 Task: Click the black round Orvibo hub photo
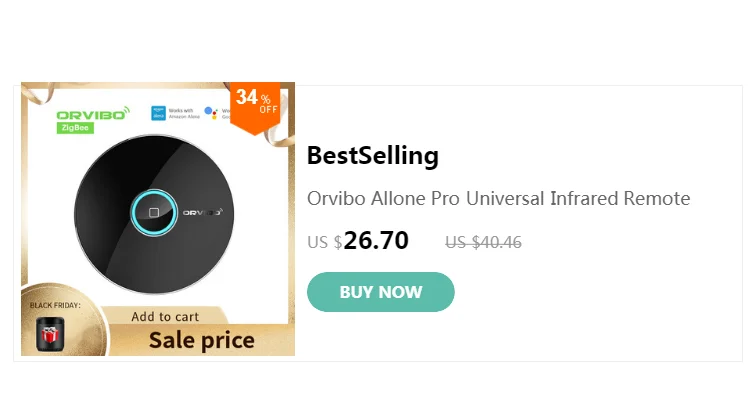pyautogui.click(x=154, y=214)
